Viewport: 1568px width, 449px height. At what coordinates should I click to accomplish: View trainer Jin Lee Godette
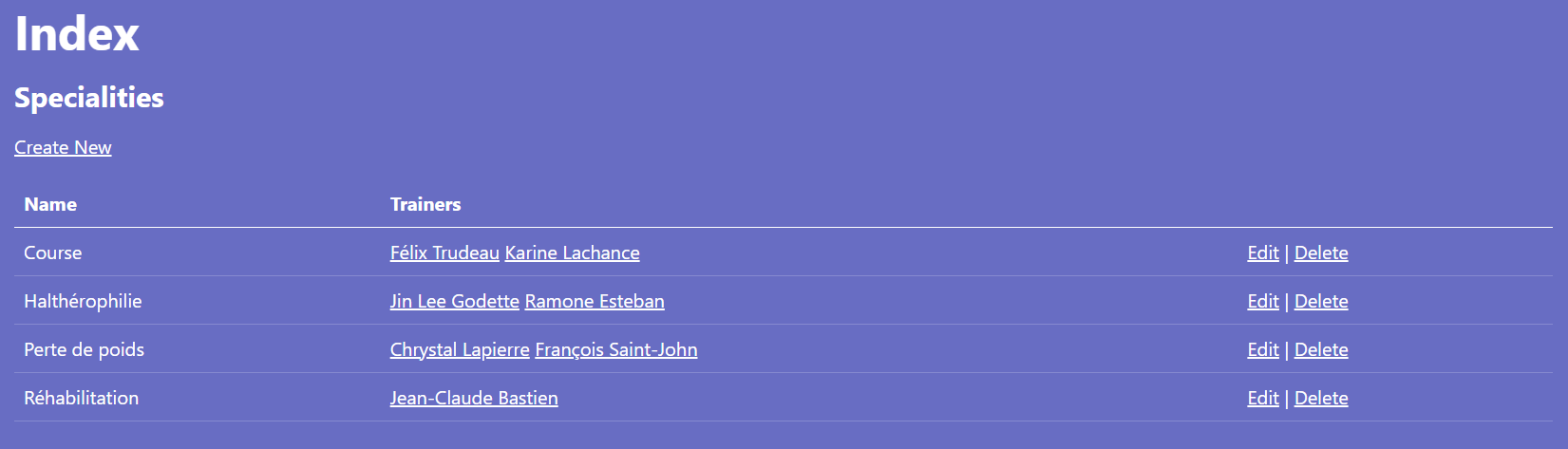coord(455,301)
